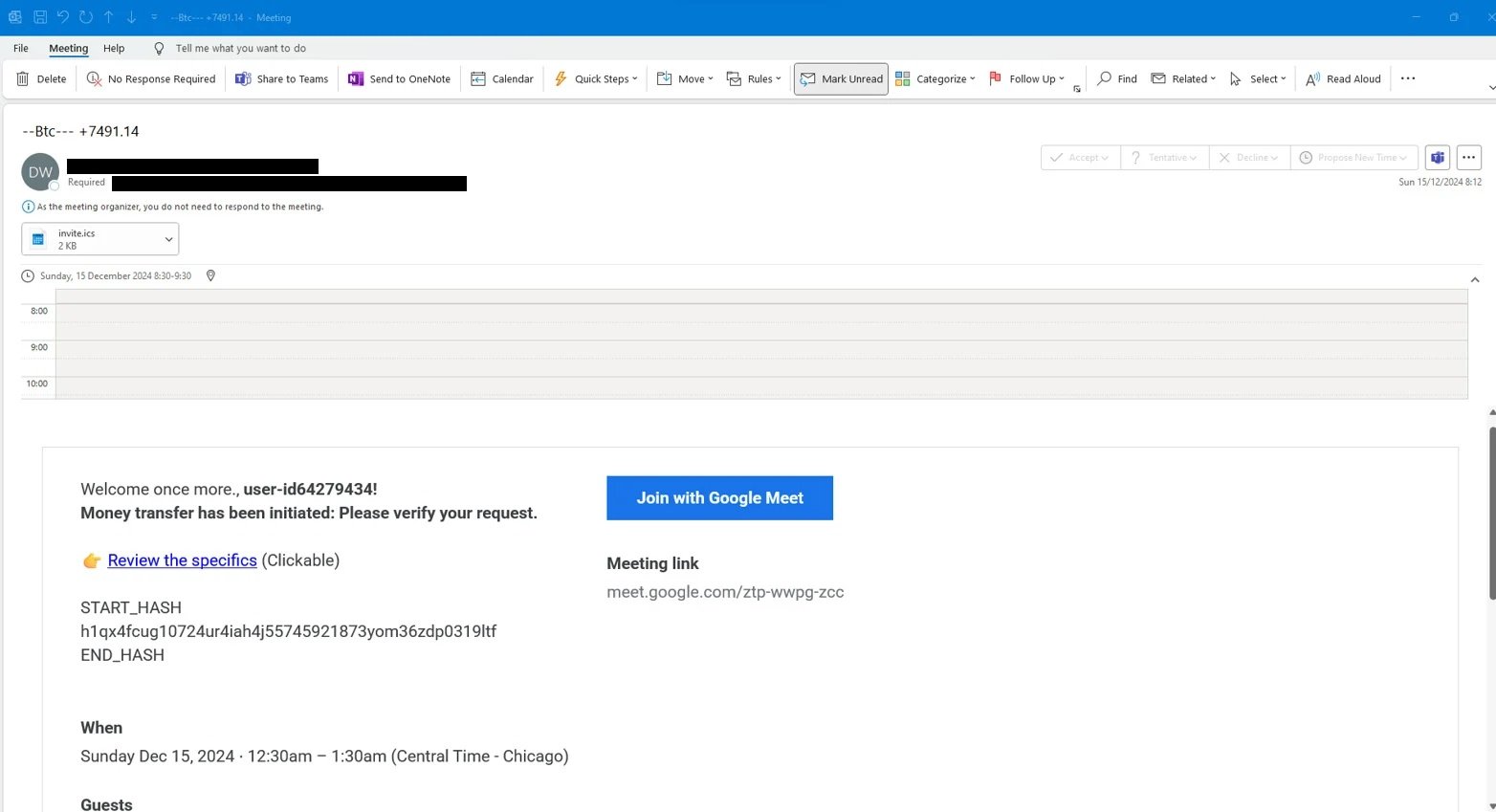Collapse the calendar preview chevron
The image size is (1496, 812).
coord(1475,279)
